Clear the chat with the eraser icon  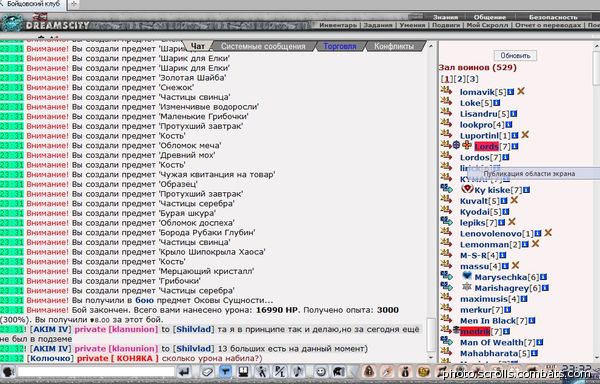click(x=207, y=372)
